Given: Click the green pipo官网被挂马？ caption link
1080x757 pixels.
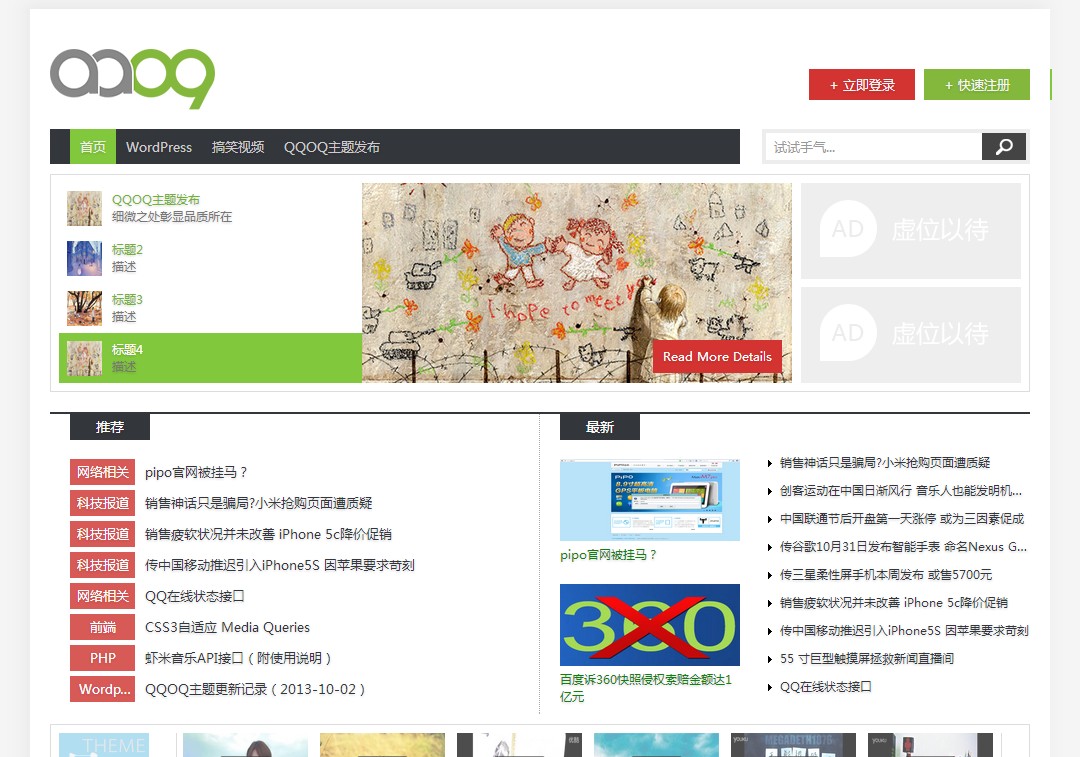Looking at the screenshot, I should [608, 555].
